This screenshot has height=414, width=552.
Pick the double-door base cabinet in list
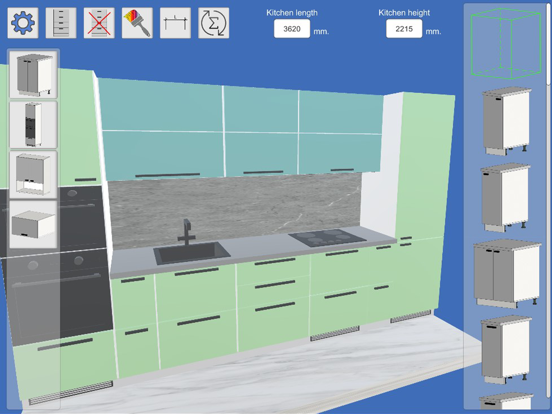507,274
